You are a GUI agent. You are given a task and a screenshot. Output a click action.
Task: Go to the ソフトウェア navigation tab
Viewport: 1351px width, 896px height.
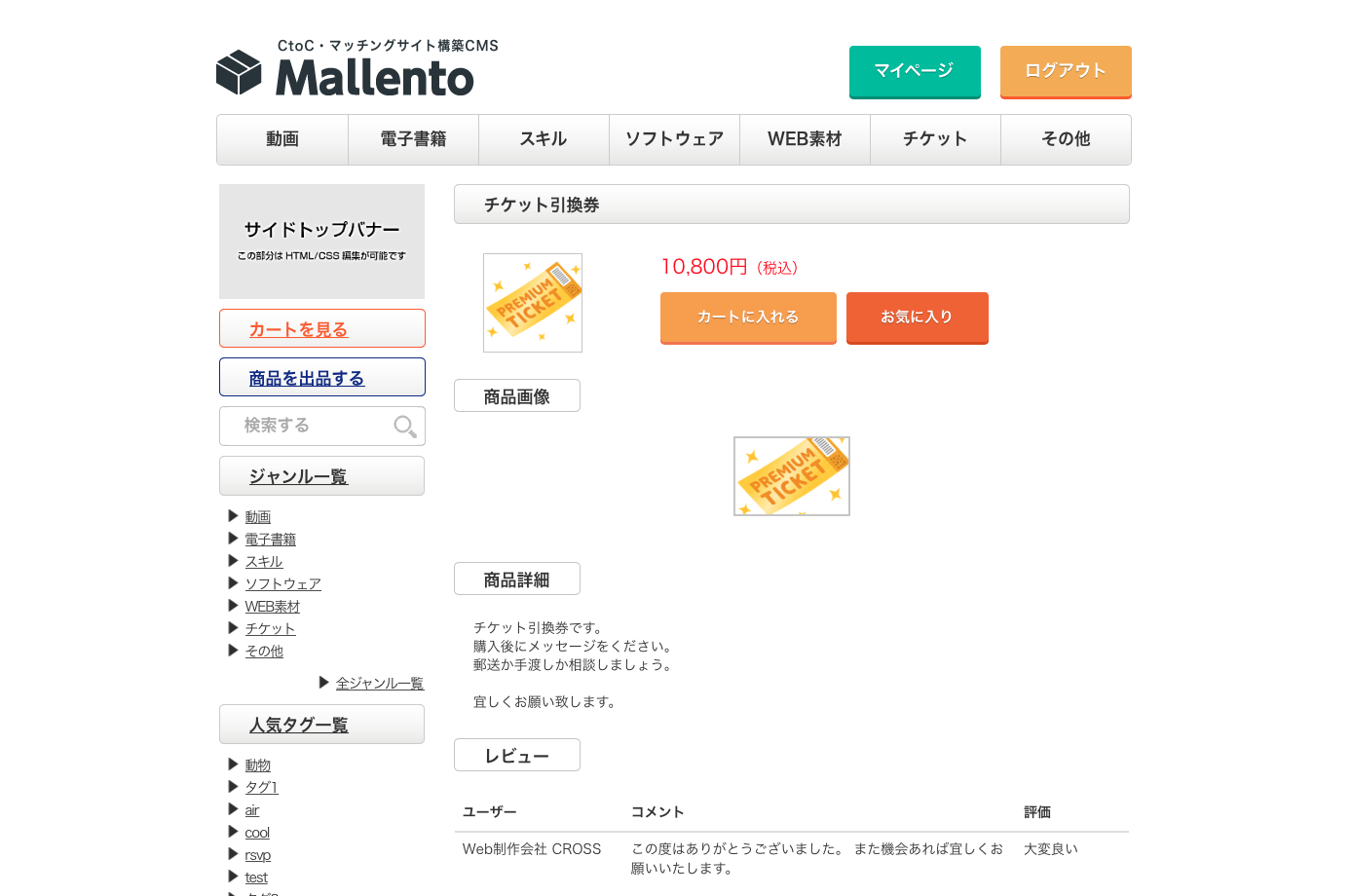[674, 139]
